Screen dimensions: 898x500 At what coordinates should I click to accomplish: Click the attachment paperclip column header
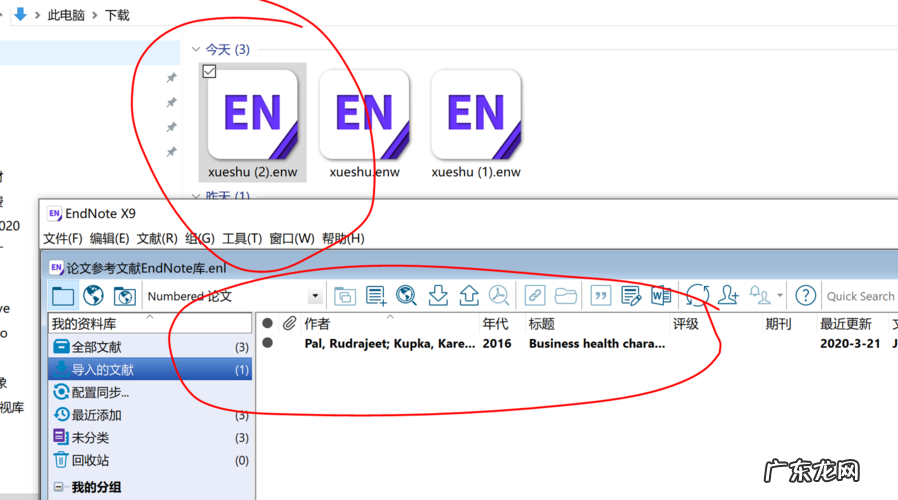click(x=289, y=324)
